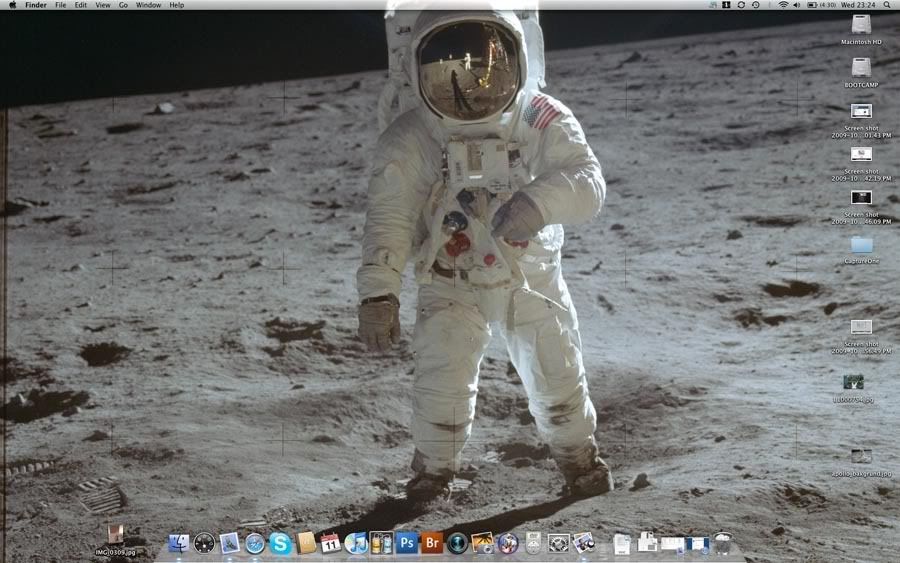Open the Mail stamp icon in Dock
The width and height of the screenshot is (900, 563).
click(230, 542)
